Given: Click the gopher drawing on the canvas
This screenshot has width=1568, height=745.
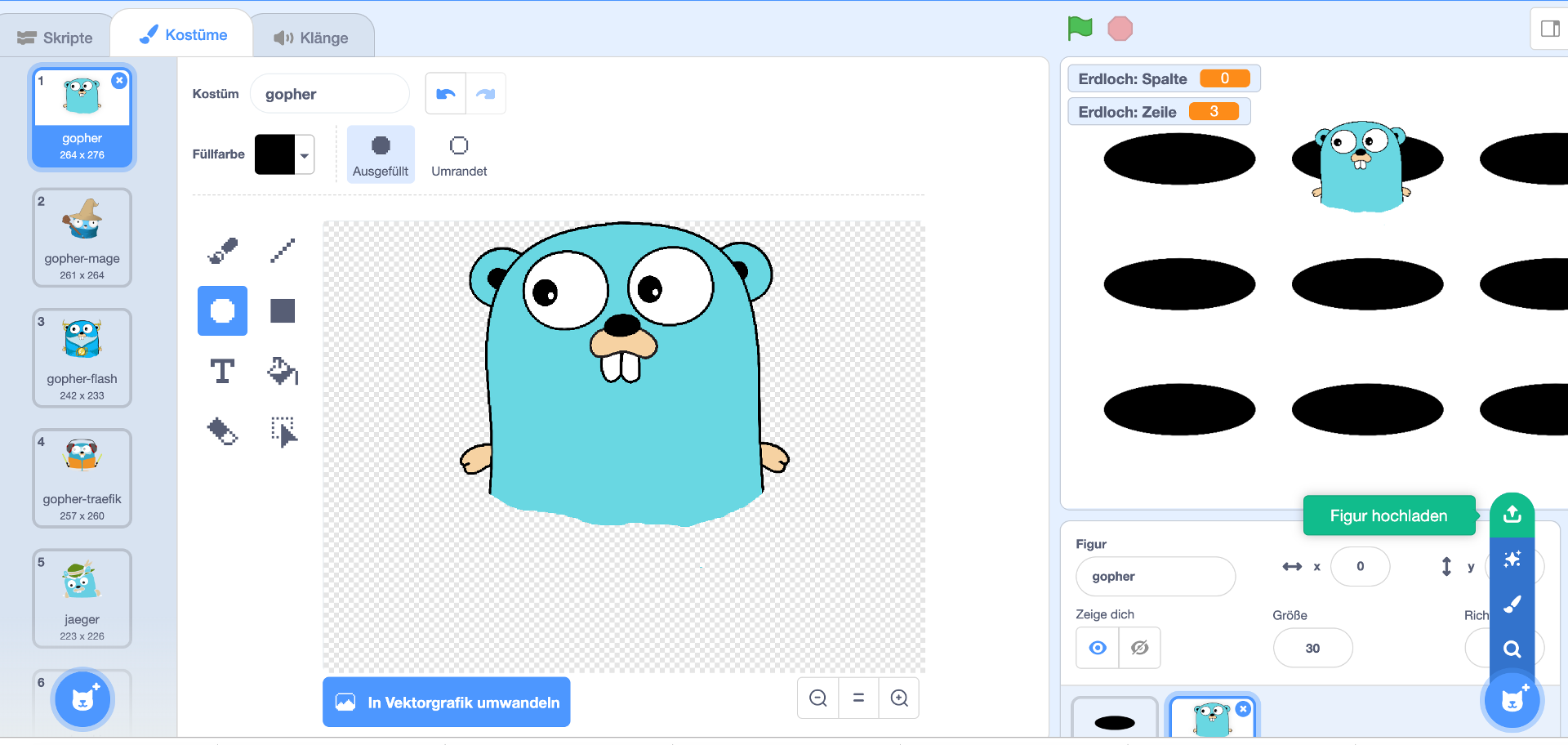Looking at the screenshot, I should (624, 374).
